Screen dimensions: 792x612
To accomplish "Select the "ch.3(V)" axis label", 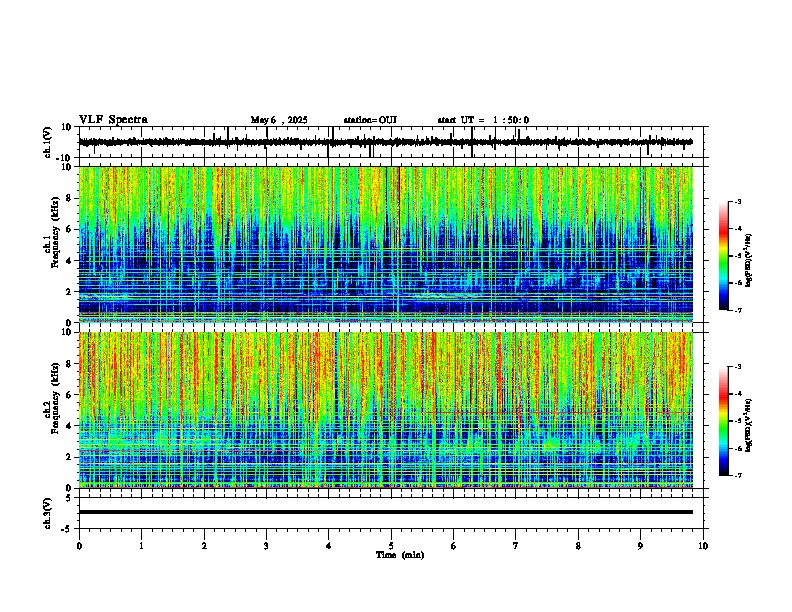I will (x=48, y=514).
